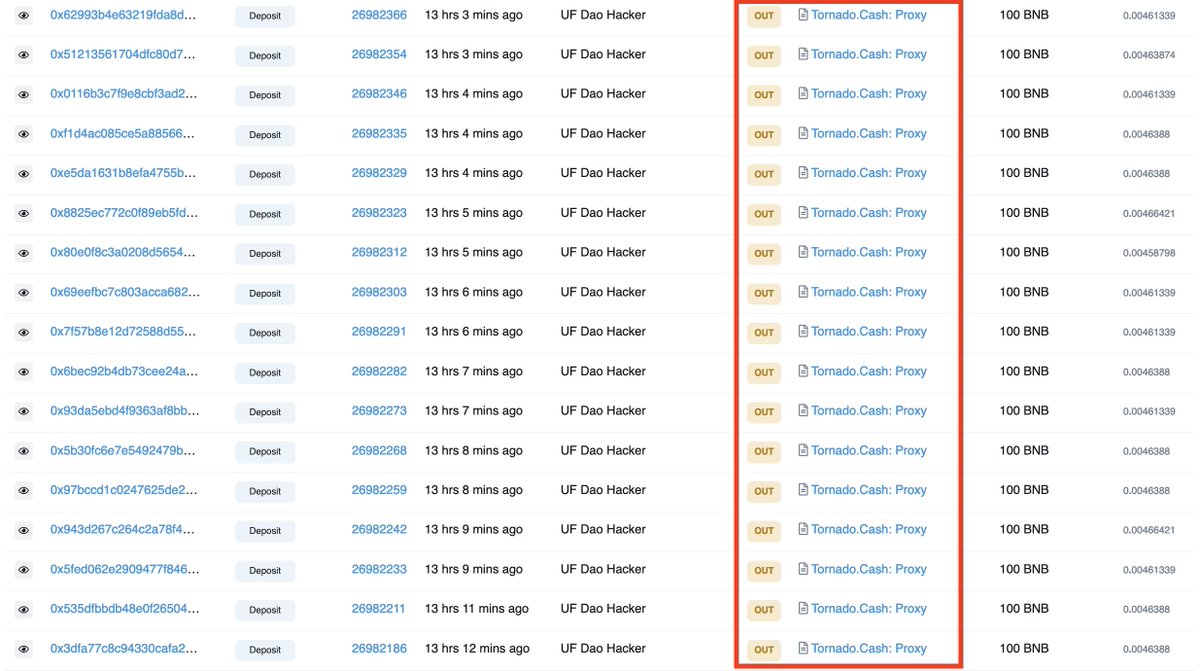Viewport: 1200px width, 671px height.
Task: Click contract document icon in block 26982242 row
Action: [803, 529]
